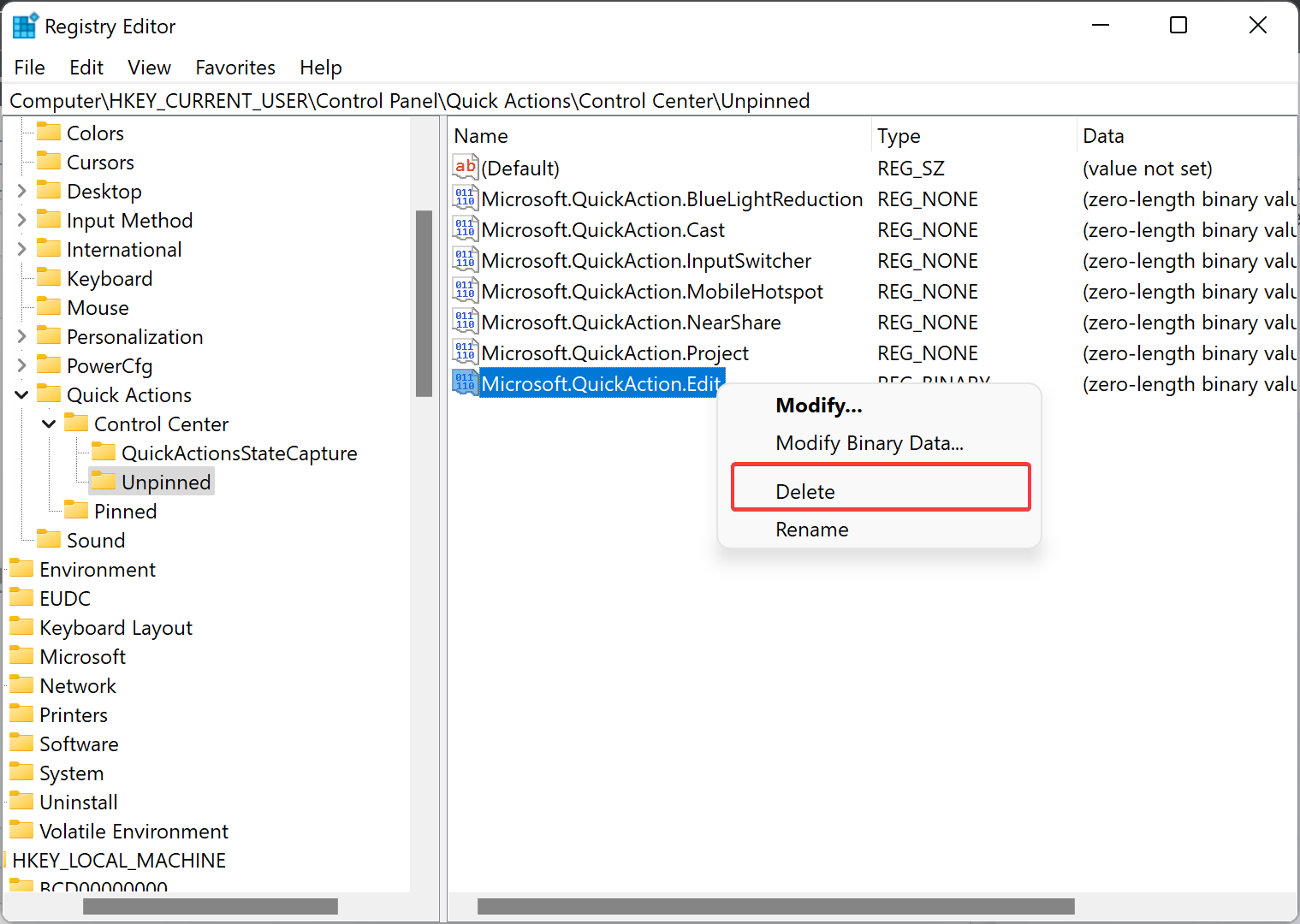Click the REG_SZ type cell
1300x924 pixels.
(911, 169)
